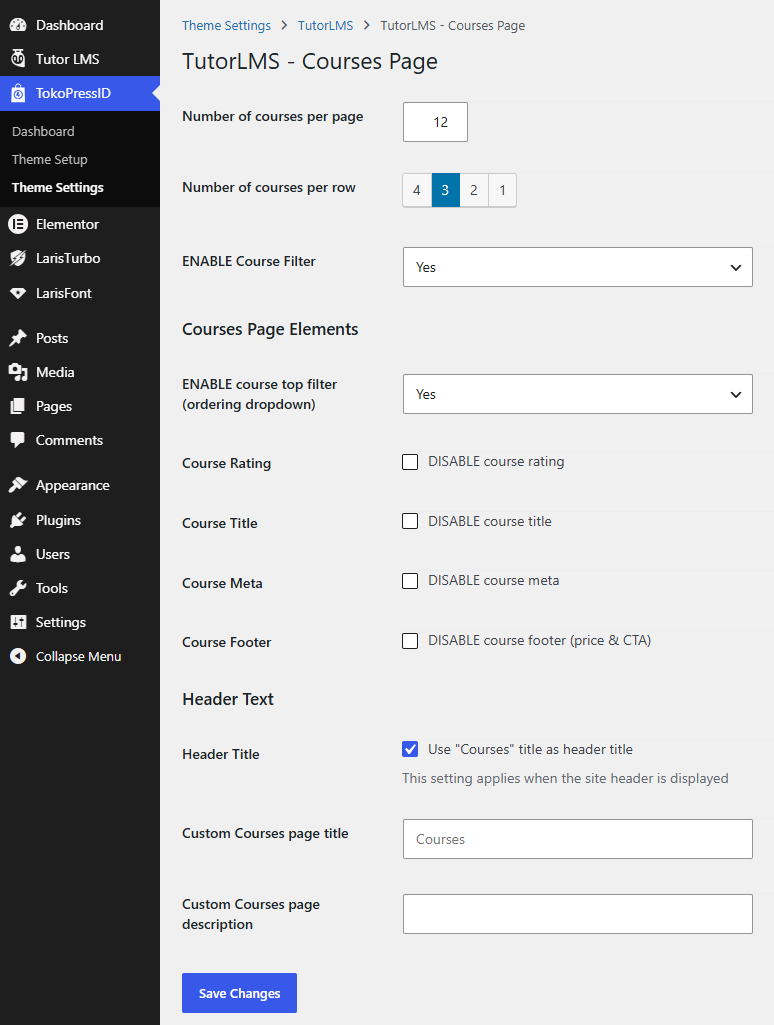This screenshot has width=774, height=1025.
Task: Focus the Custom Courses page title field
Action: pyautogui.click(x=577, y=839)
